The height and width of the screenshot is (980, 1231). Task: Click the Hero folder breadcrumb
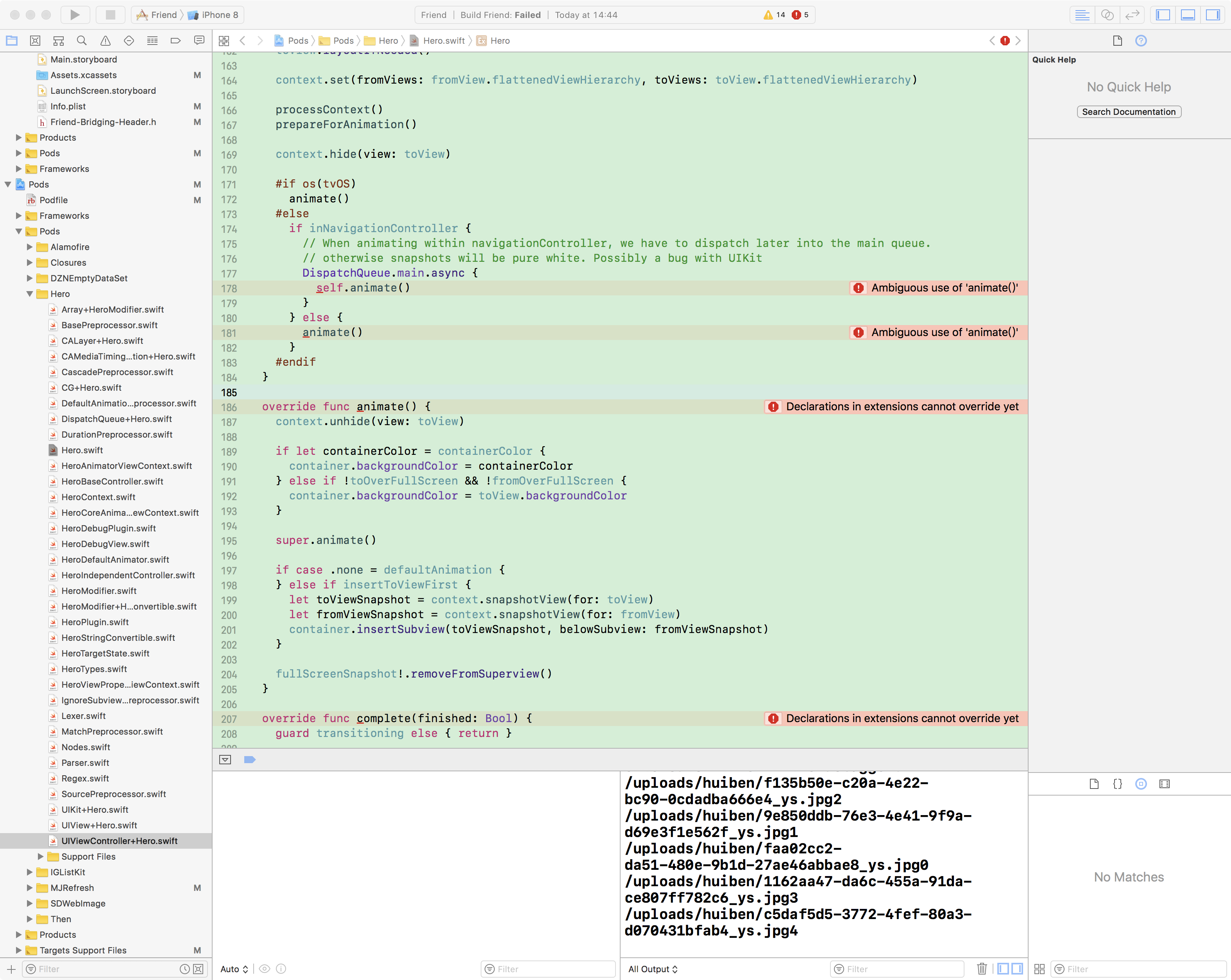pyautogui.click(x=381, y=41)
